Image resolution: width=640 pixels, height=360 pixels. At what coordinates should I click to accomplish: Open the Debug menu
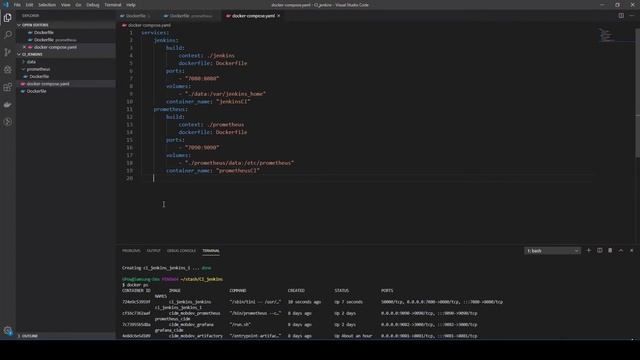pos(93,5)
